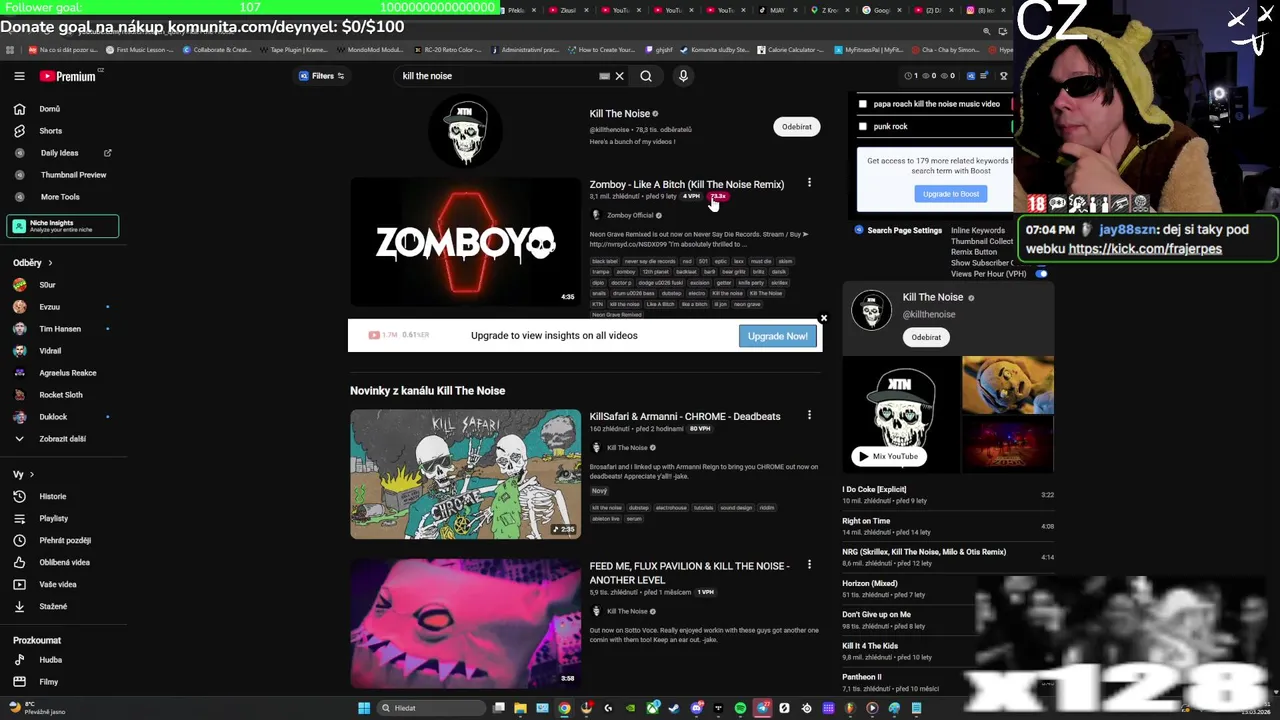The height and width of the screenshot is (720, 1280).
Task: Open Agraelus Reakce channel subscription
Action: point(68,373)
